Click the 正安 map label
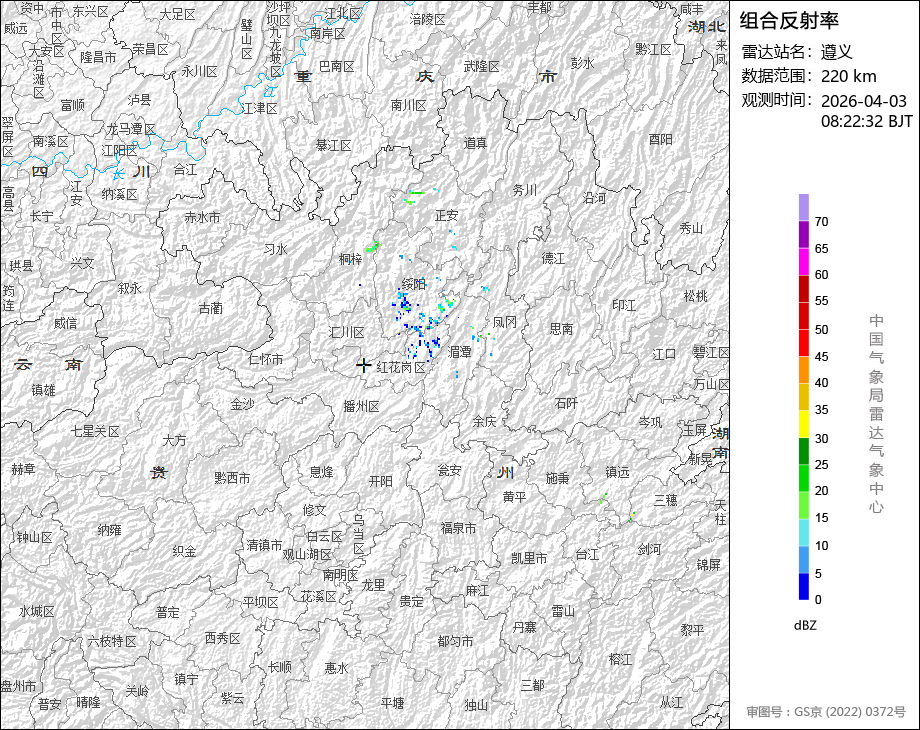Screen dimensions: 920x730 447,215
